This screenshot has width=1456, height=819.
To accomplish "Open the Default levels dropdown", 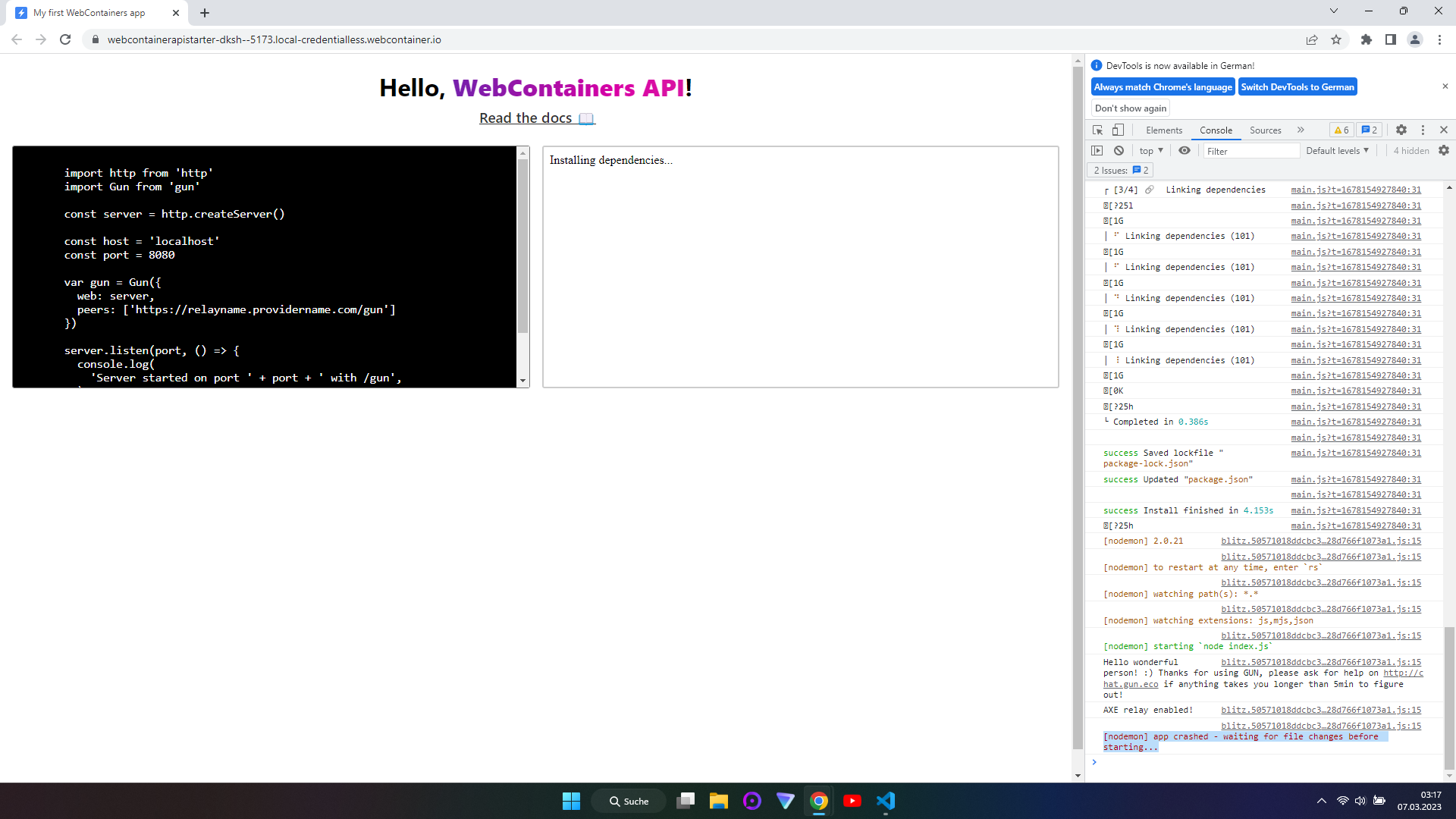I will (x=1336, y=150).
